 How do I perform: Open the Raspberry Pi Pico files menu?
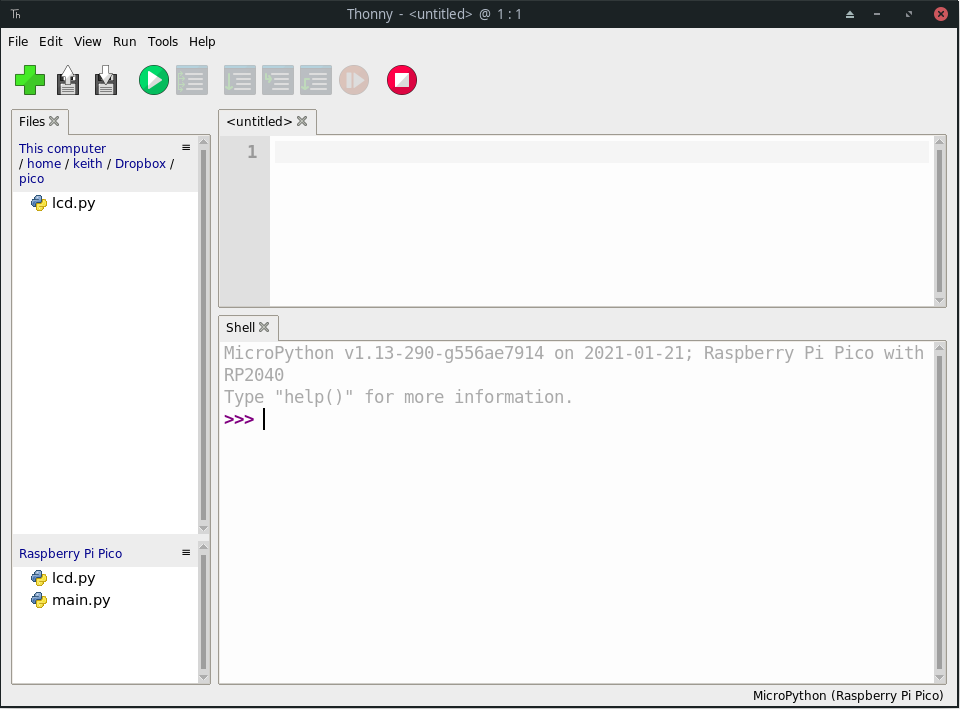click(186, 553)
